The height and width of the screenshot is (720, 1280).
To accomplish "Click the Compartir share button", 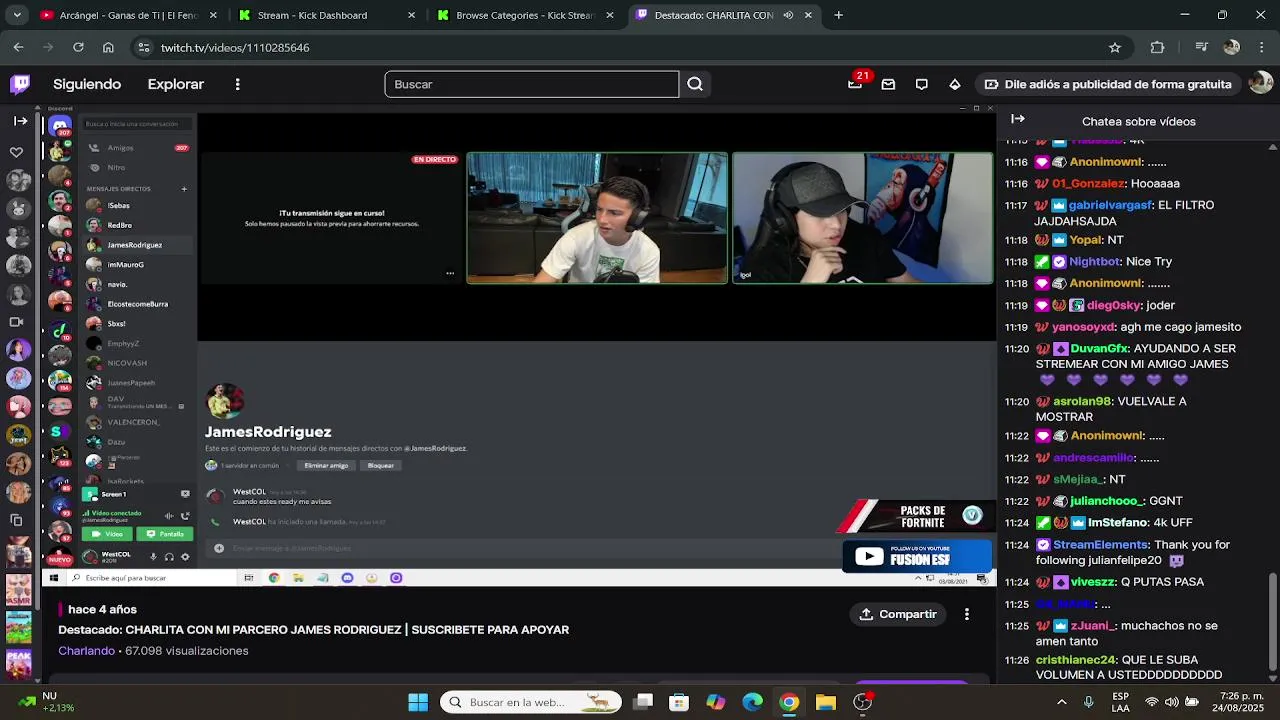I will [x=898, y=614].
